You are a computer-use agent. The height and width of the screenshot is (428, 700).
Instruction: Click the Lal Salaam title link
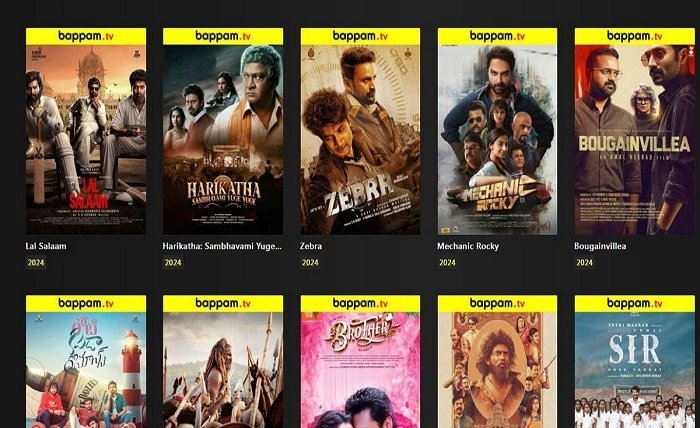(x=46, y=246)
